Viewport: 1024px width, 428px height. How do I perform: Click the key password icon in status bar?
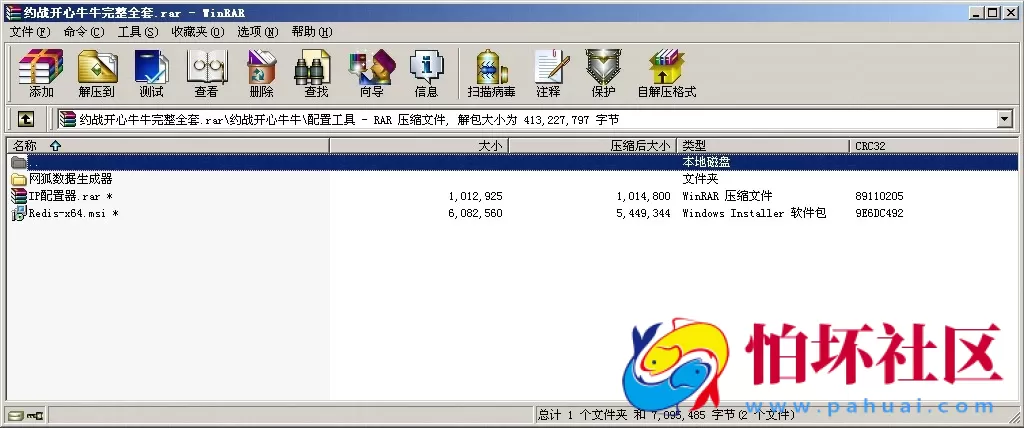(36, 415)
